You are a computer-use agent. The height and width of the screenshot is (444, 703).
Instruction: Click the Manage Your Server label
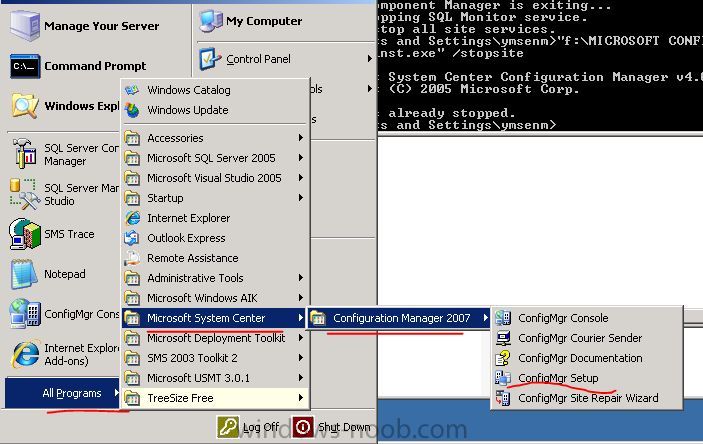pos(101,26)
